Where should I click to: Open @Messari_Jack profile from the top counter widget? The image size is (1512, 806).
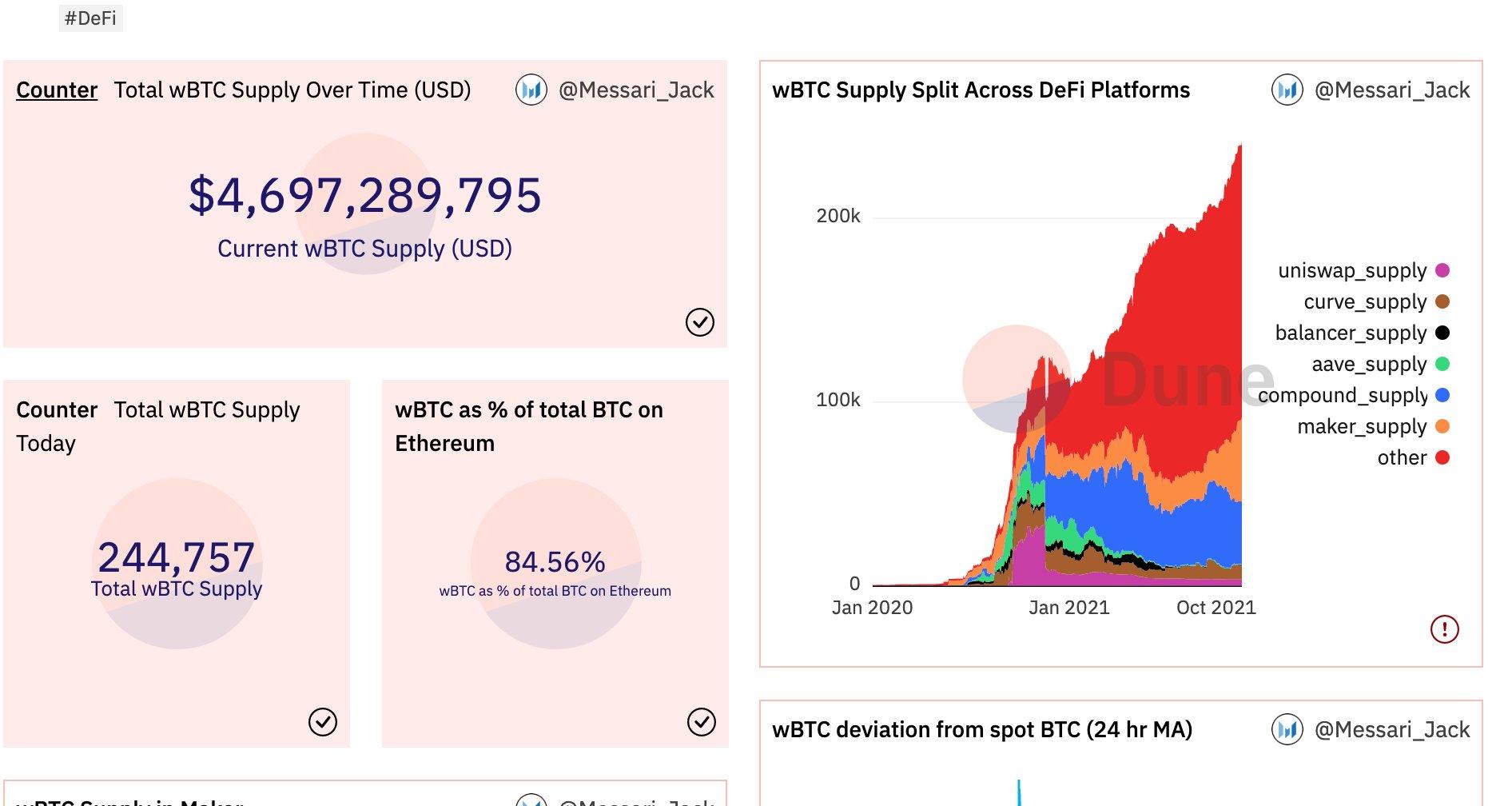coord(635,90)
